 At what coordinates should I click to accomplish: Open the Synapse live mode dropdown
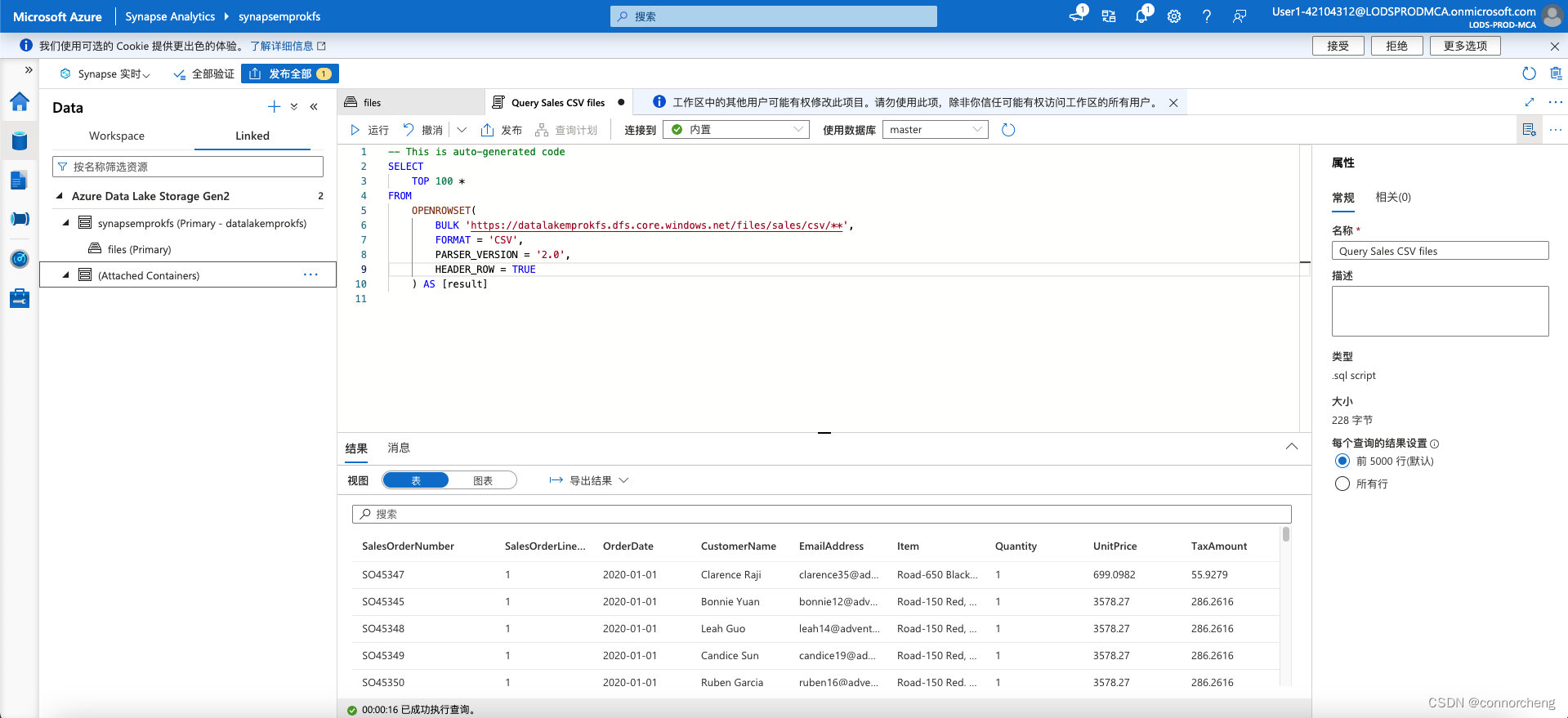click(x=105, y=74)
